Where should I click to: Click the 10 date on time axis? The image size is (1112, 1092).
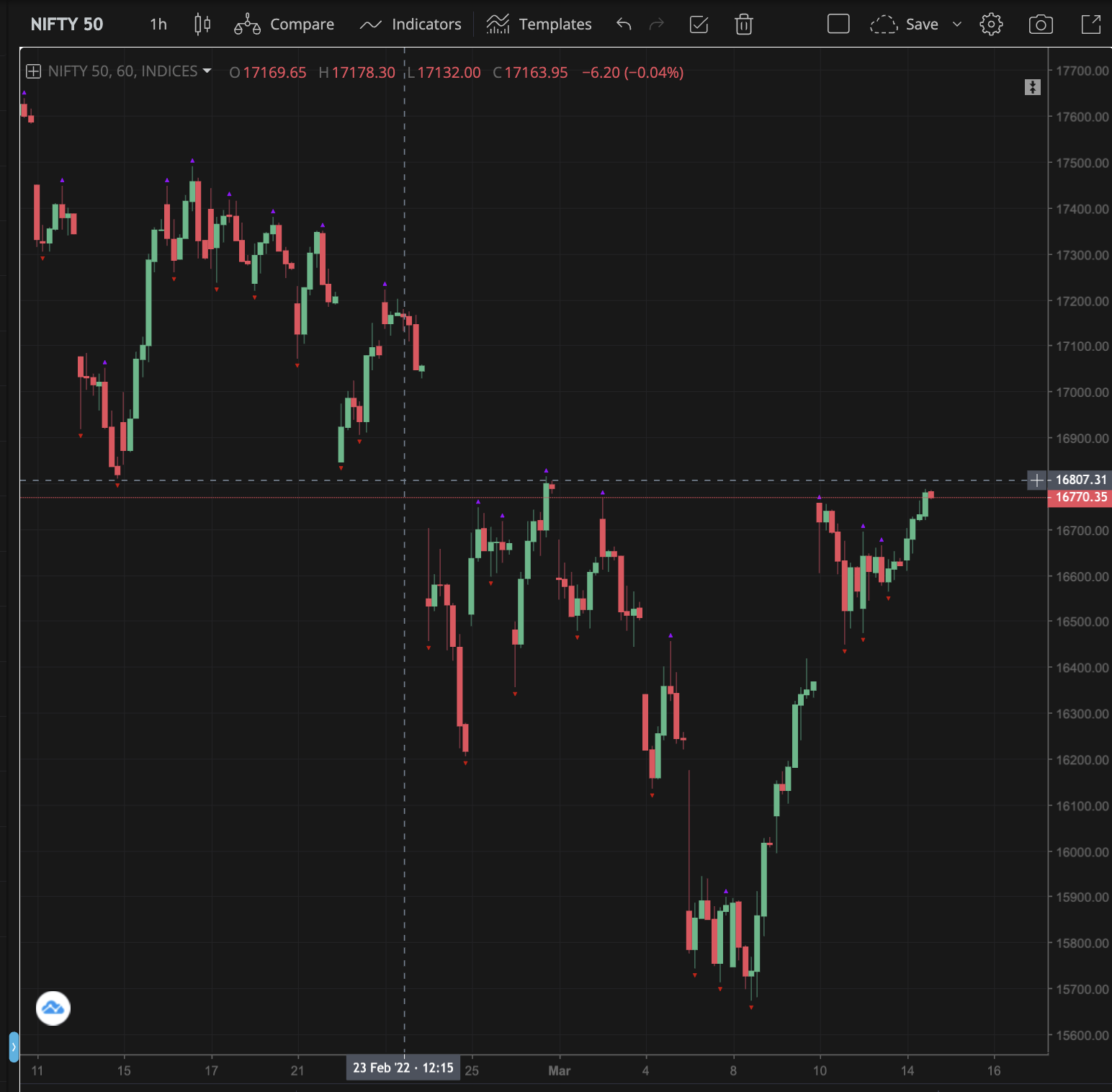tap(820, 1070)
